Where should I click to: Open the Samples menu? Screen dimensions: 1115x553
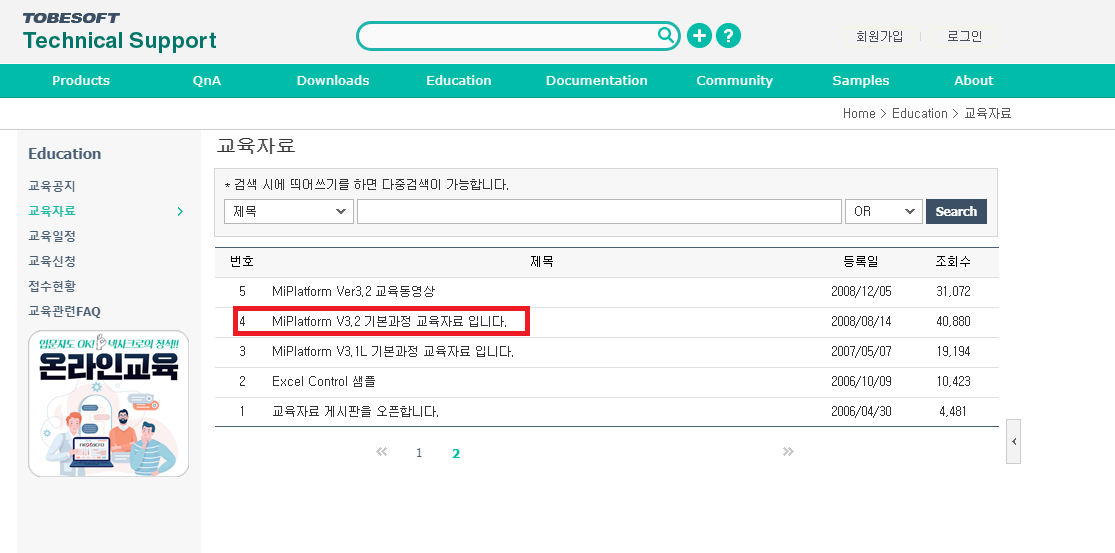860,80
